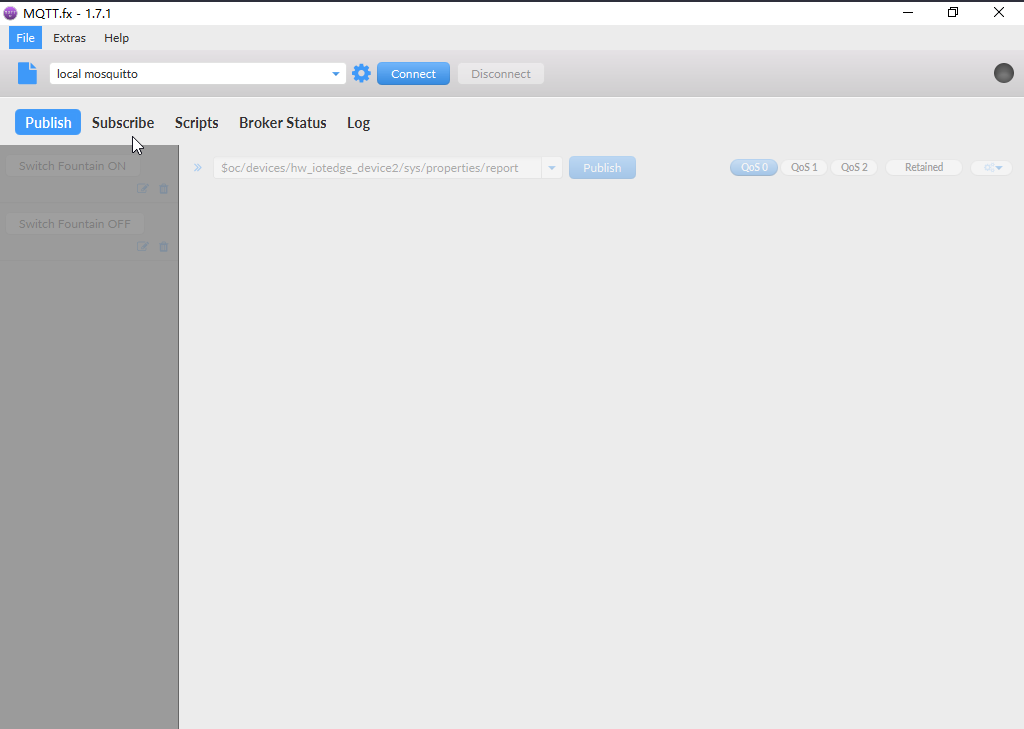
Task: Edit the Switch Fountain OFF entry
Action: (x=142, y=247)
